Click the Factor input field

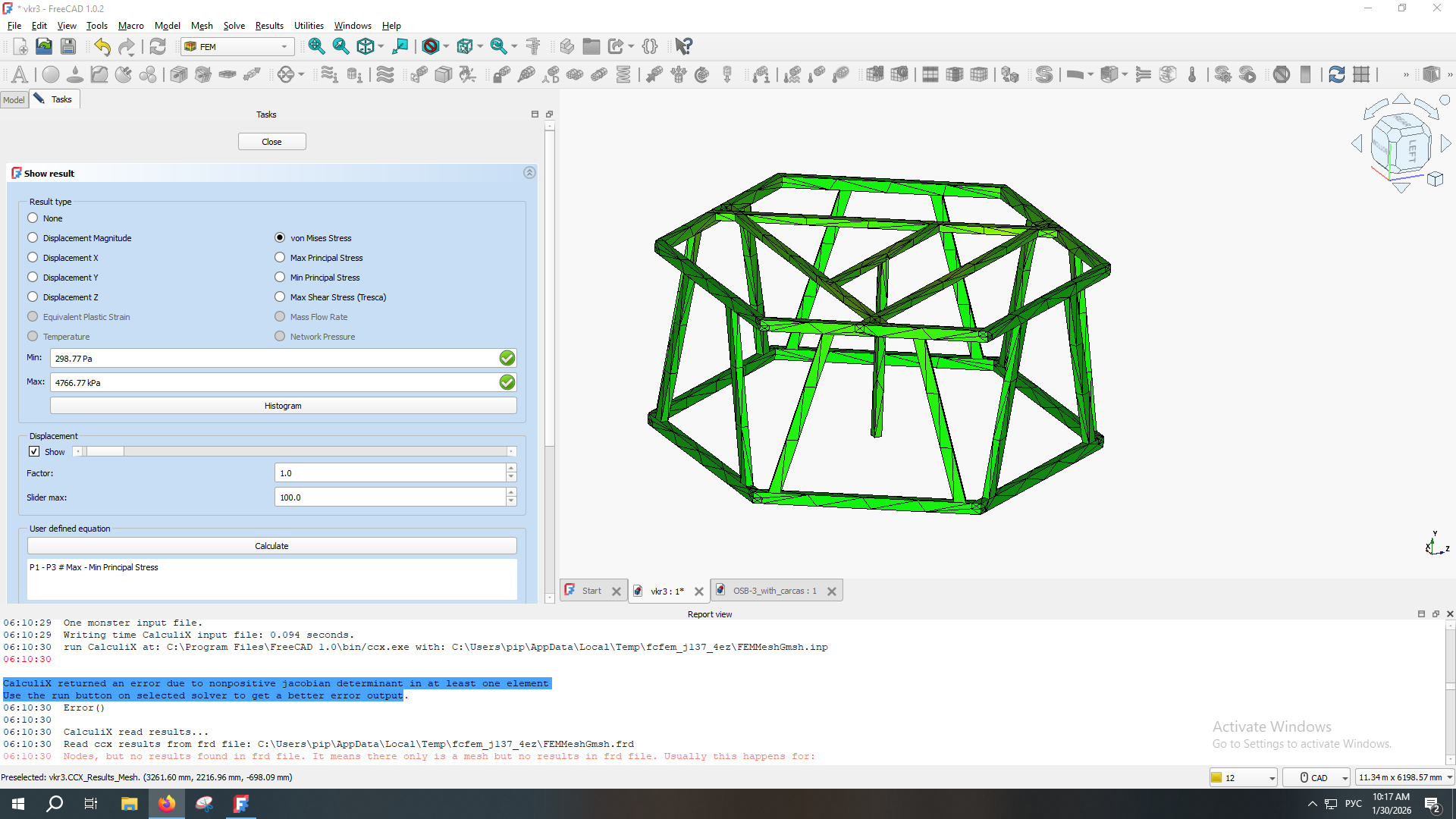tap(390, 473)
